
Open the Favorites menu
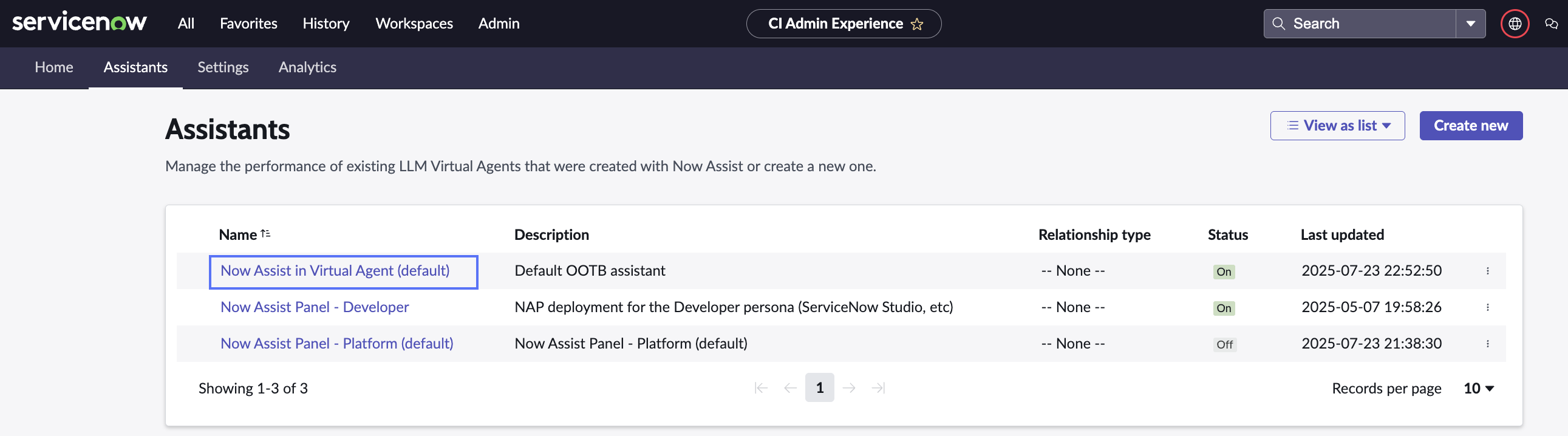coord(248,23)
